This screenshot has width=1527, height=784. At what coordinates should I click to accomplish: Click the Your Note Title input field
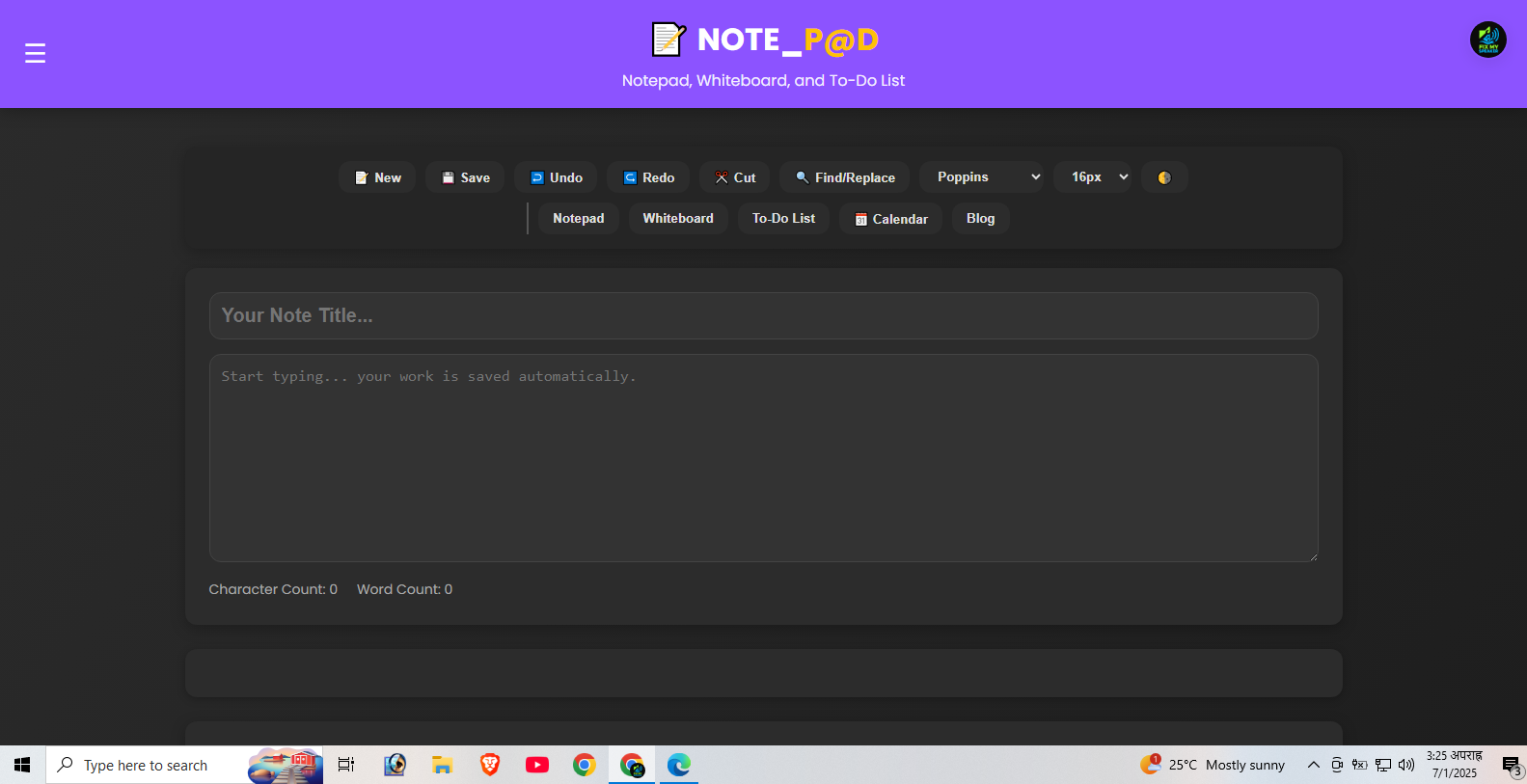click(763, 315)
